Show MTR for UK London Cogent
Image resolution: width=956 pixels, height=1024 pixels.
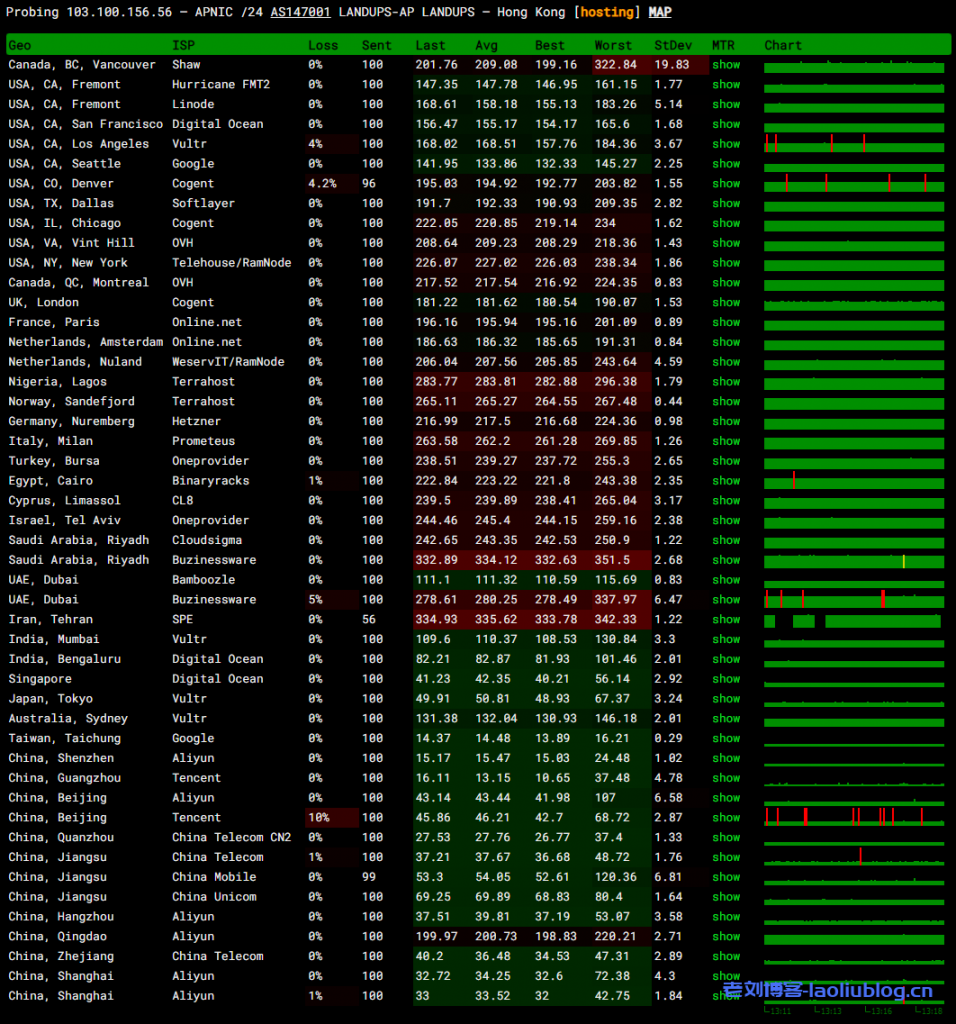click(x=726, y=302)
